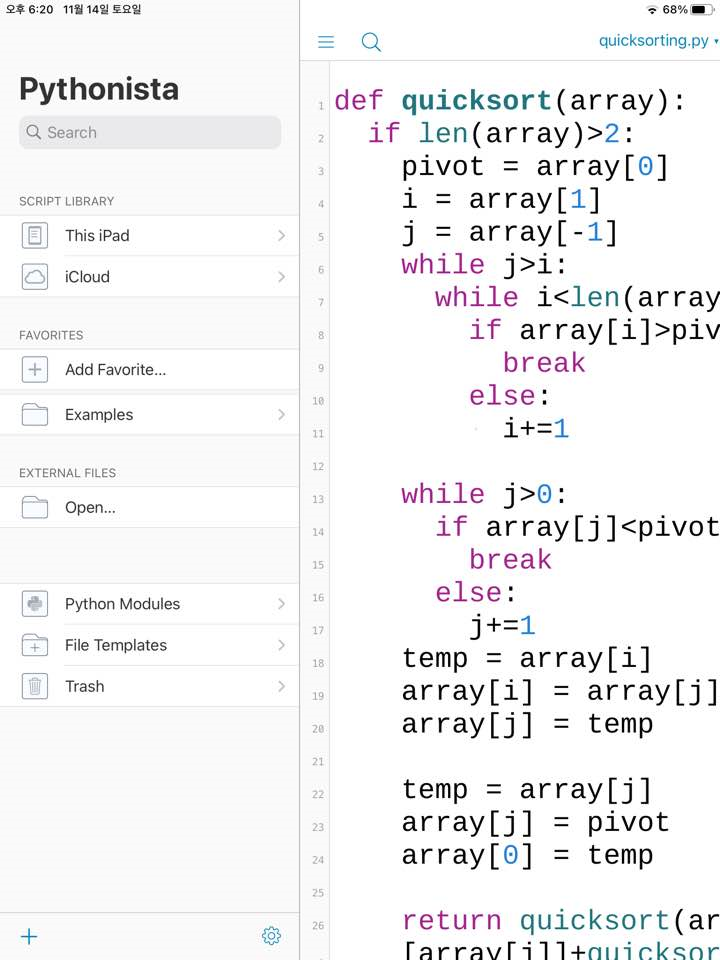
Task: Click the 'while j>i:' code line
Action: (484, 265)
